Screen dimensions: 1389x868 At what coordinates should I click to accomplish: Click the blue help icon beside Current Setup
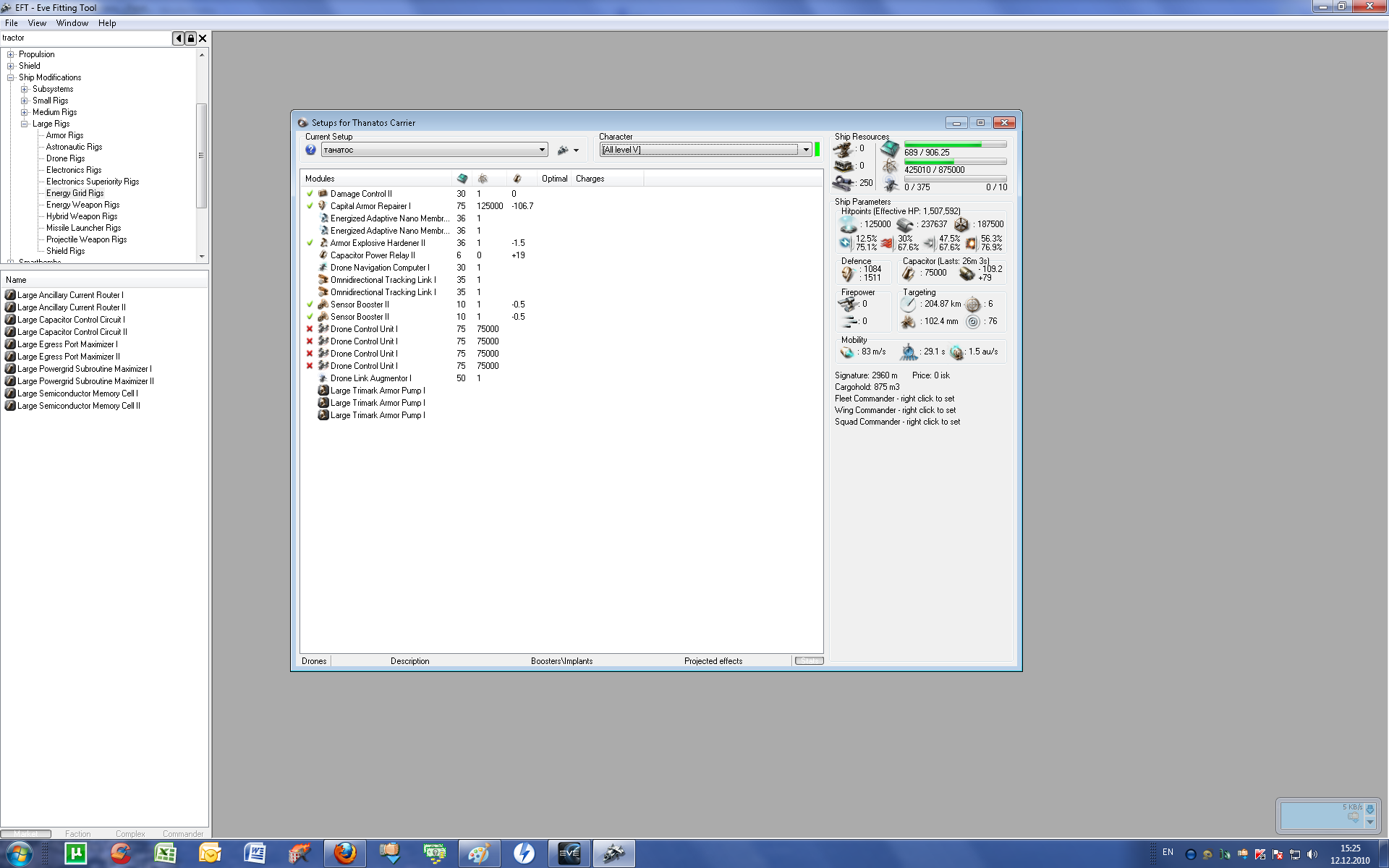click(x=310, y=150)
